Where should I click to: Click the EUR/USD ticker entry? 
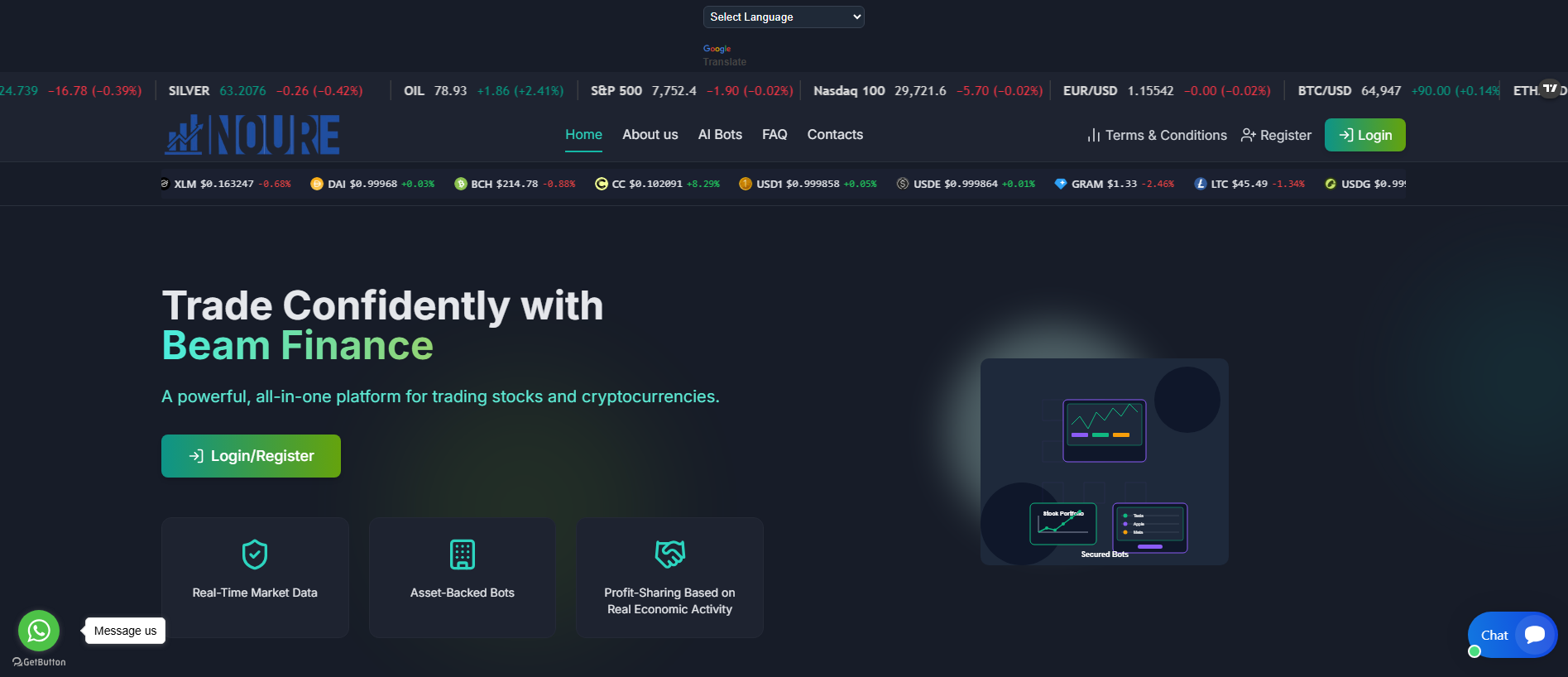tap(1167, 90)
